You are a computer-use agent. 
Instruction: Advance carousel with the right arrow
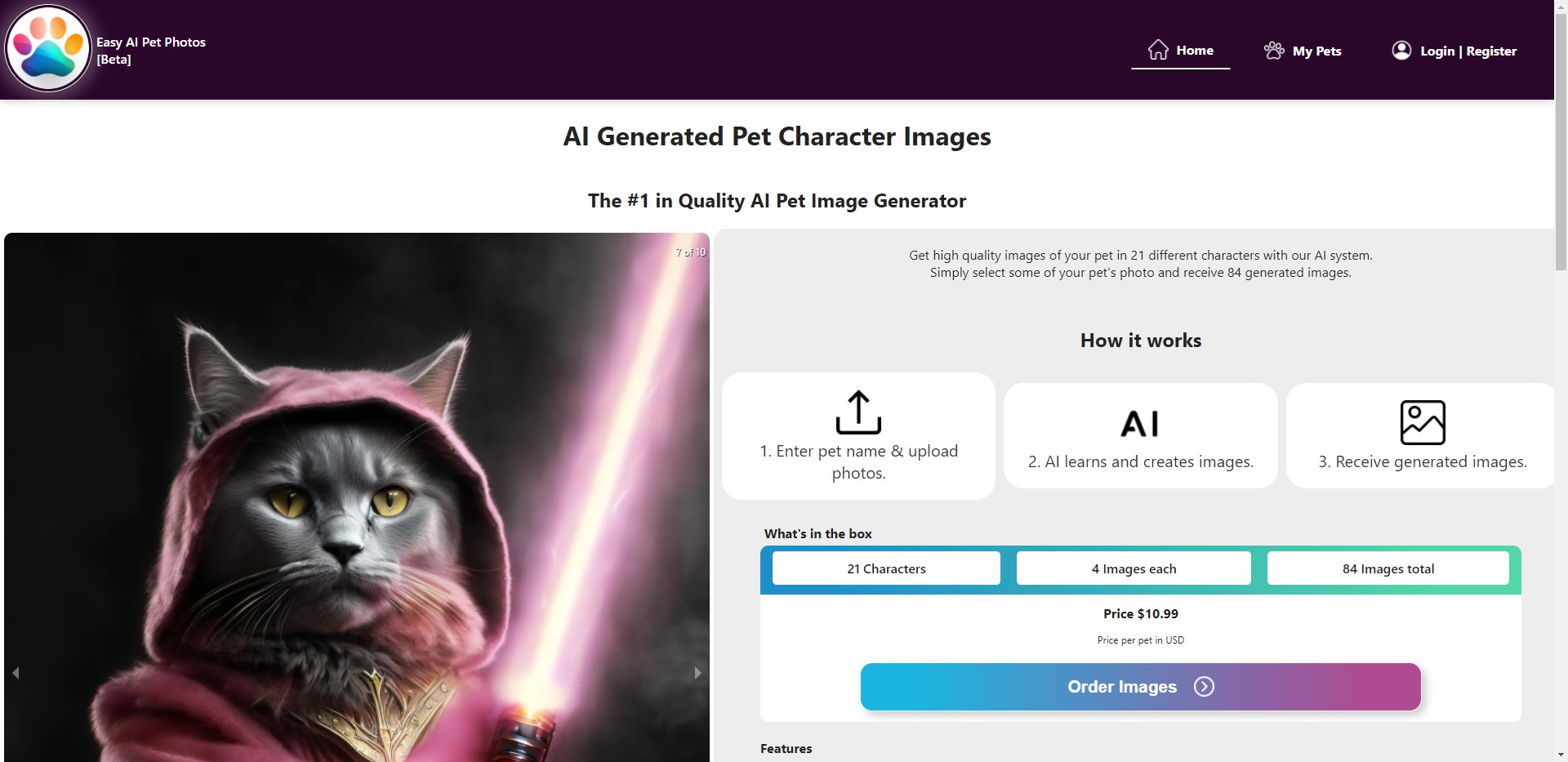click(x=697, y=673)
